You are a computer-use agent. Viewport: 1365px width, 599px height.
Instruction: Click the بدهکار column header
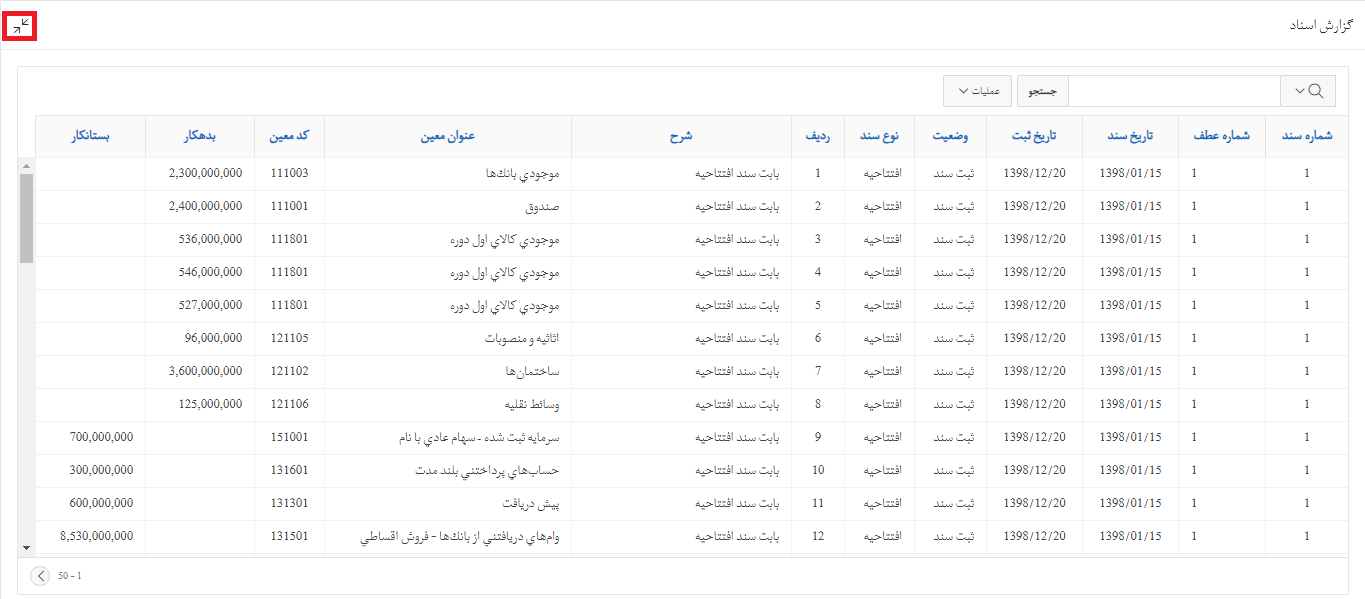click(200, 136)
